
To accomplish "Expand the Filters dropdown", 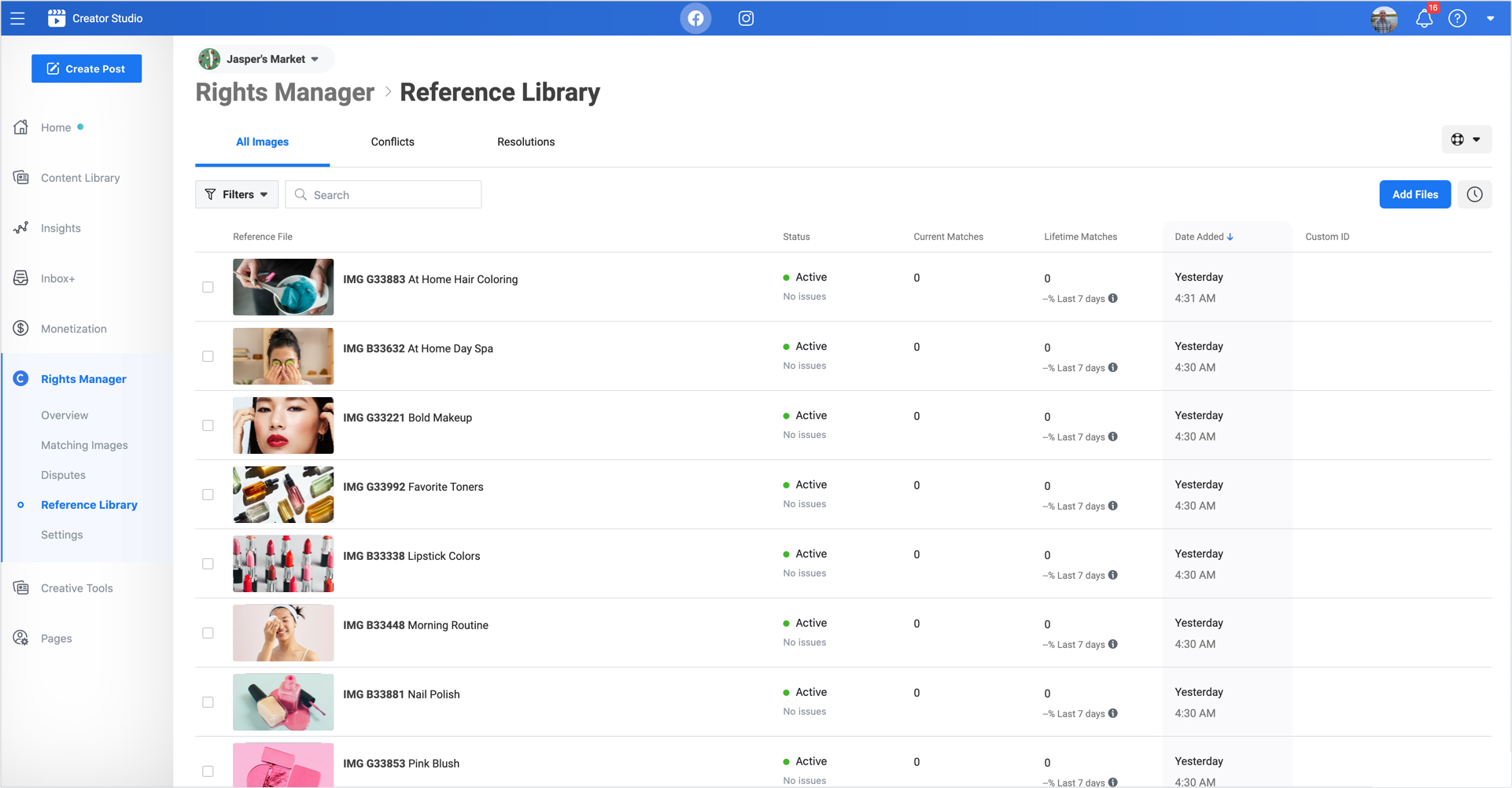I will pos(237,194).
